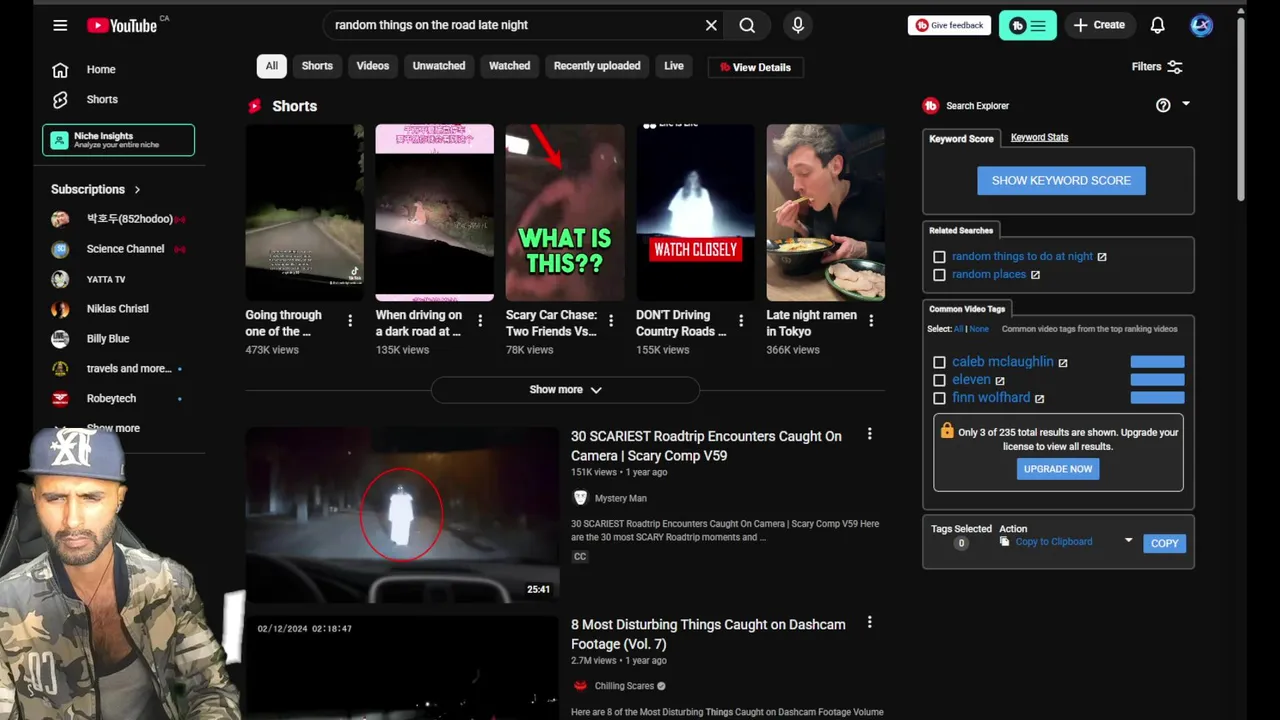Switch to the Keyword Stats tab
The width and height of the screenshot is (1280, 720).
1039,138
